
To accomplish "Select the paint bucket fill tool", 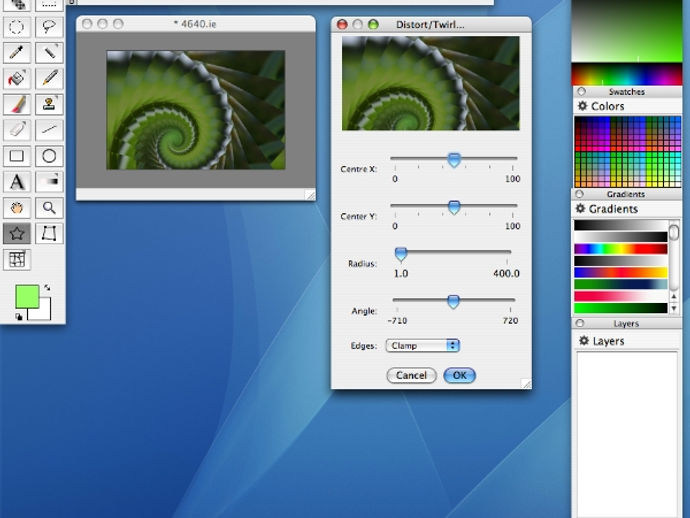I will click(17, 78).
